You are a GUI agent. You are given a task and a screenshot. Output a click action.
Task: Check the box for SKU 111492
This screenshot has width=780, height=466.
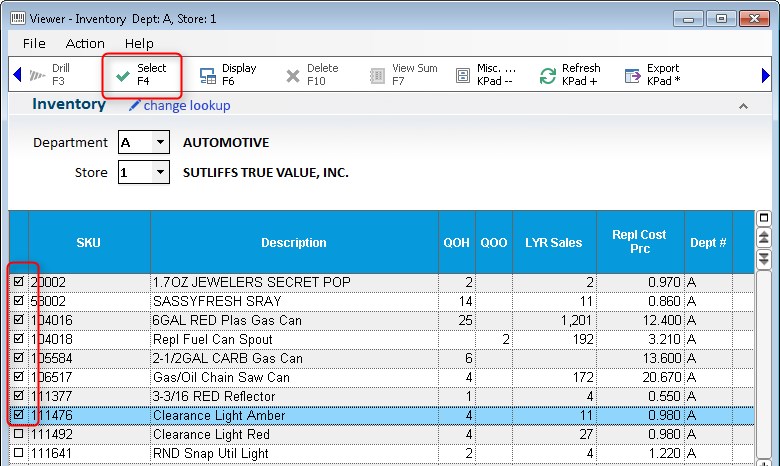pos(18,435)
